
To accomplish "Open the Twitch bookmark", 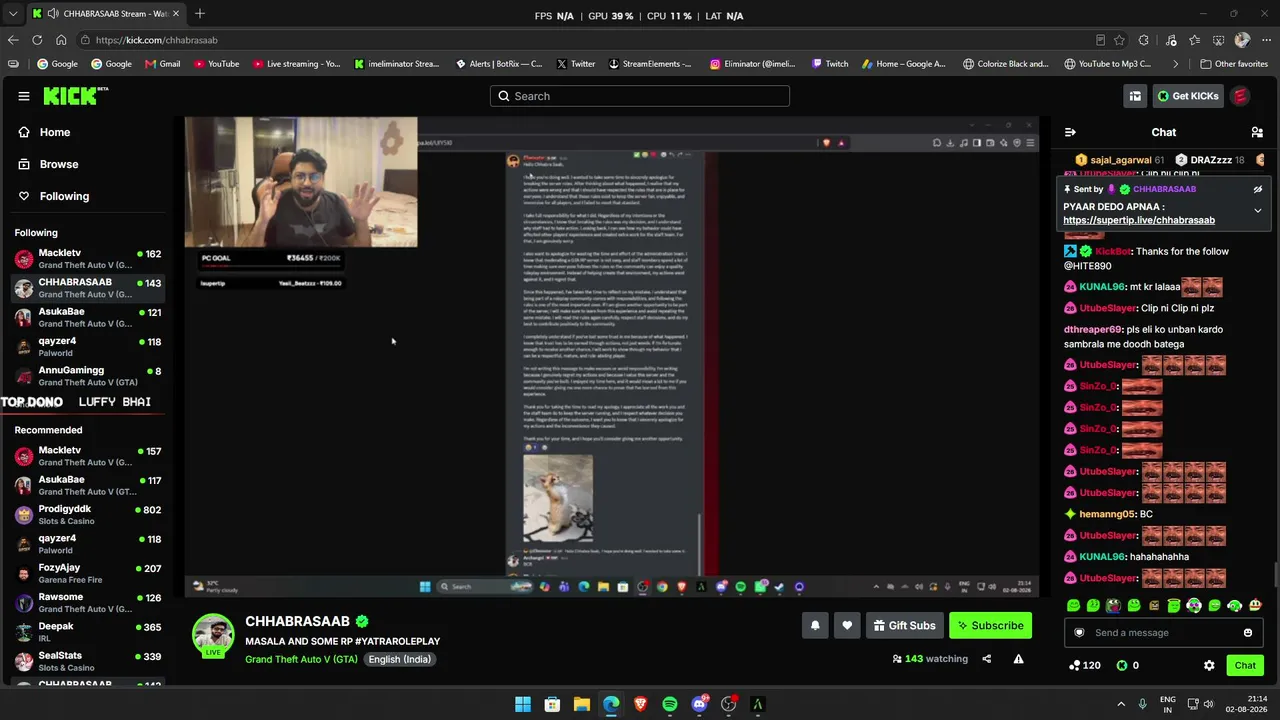I will tap(830, 64).
